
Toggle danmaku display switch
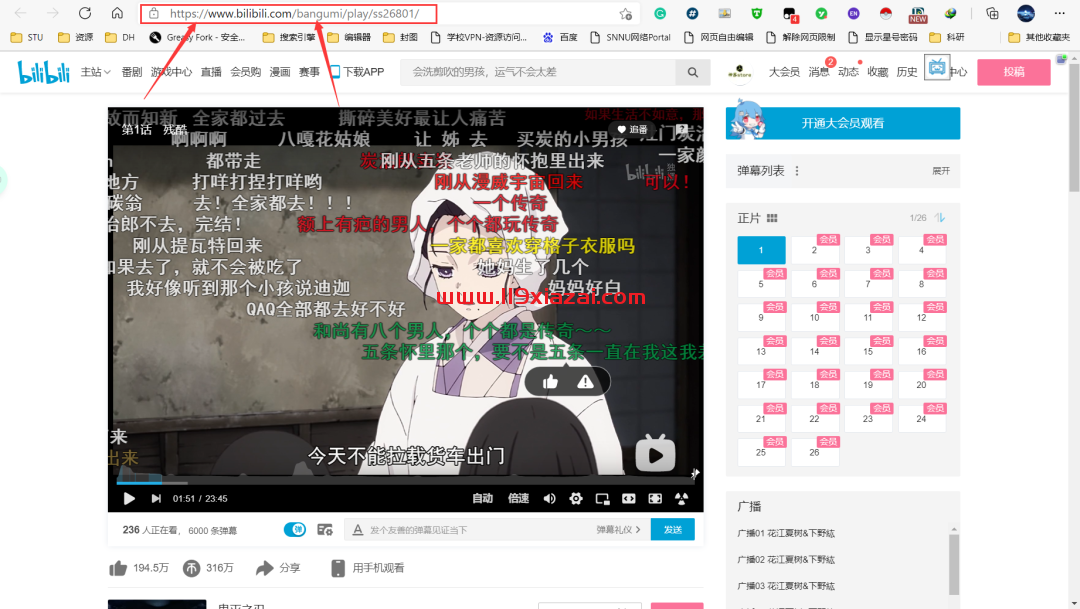pos(295,529)
